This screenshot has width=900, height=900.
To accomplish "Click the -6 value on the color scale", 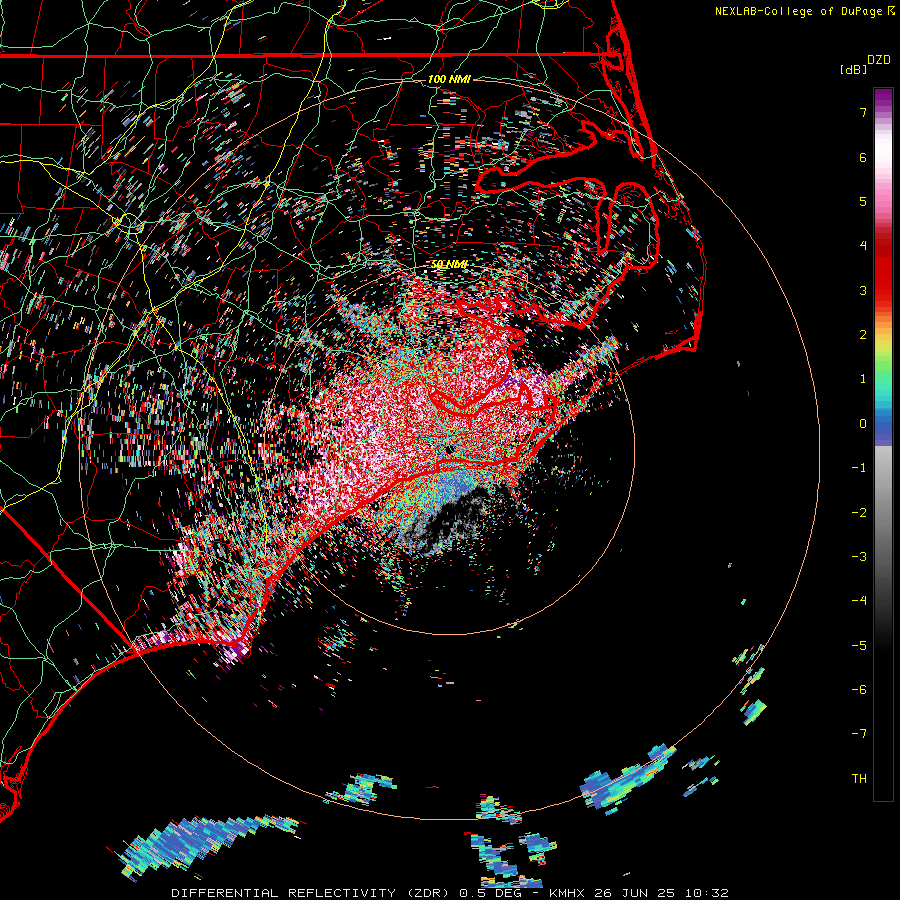I will (859, 690).
